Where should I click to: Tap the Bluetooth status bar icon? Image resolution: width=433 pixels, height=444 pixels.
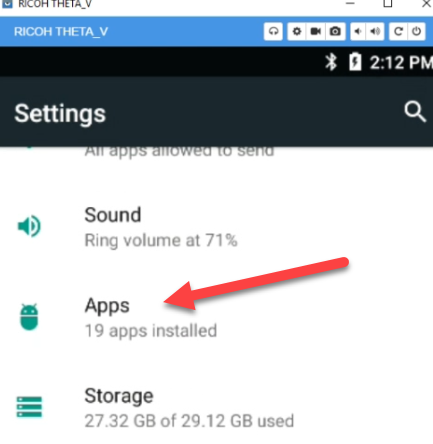pyautogui.click(x=331, y=62)
